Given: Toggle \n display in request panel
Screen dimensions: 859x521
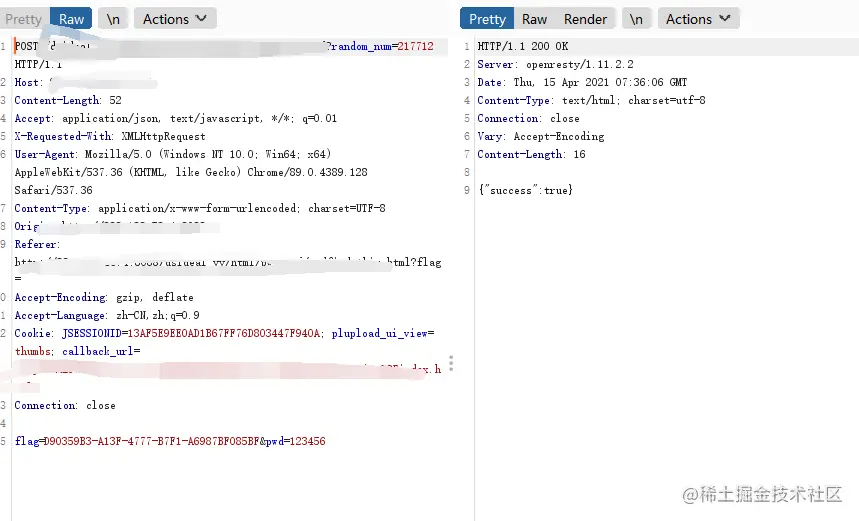Looking at the screenshot, I should point(113,19).
